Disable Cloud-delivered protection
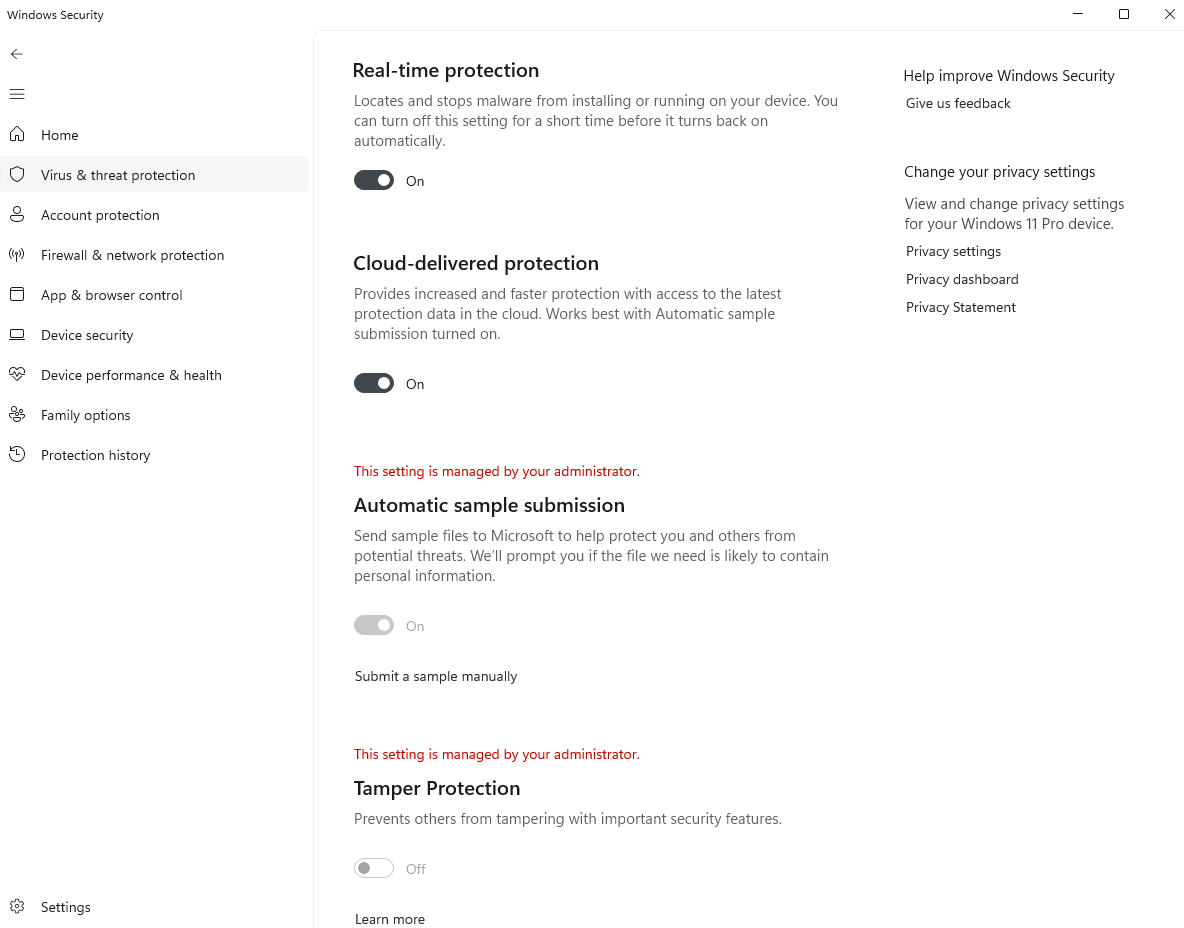Image resolution: width=1184 pixels, height=928 pixels. pos(374,383)
